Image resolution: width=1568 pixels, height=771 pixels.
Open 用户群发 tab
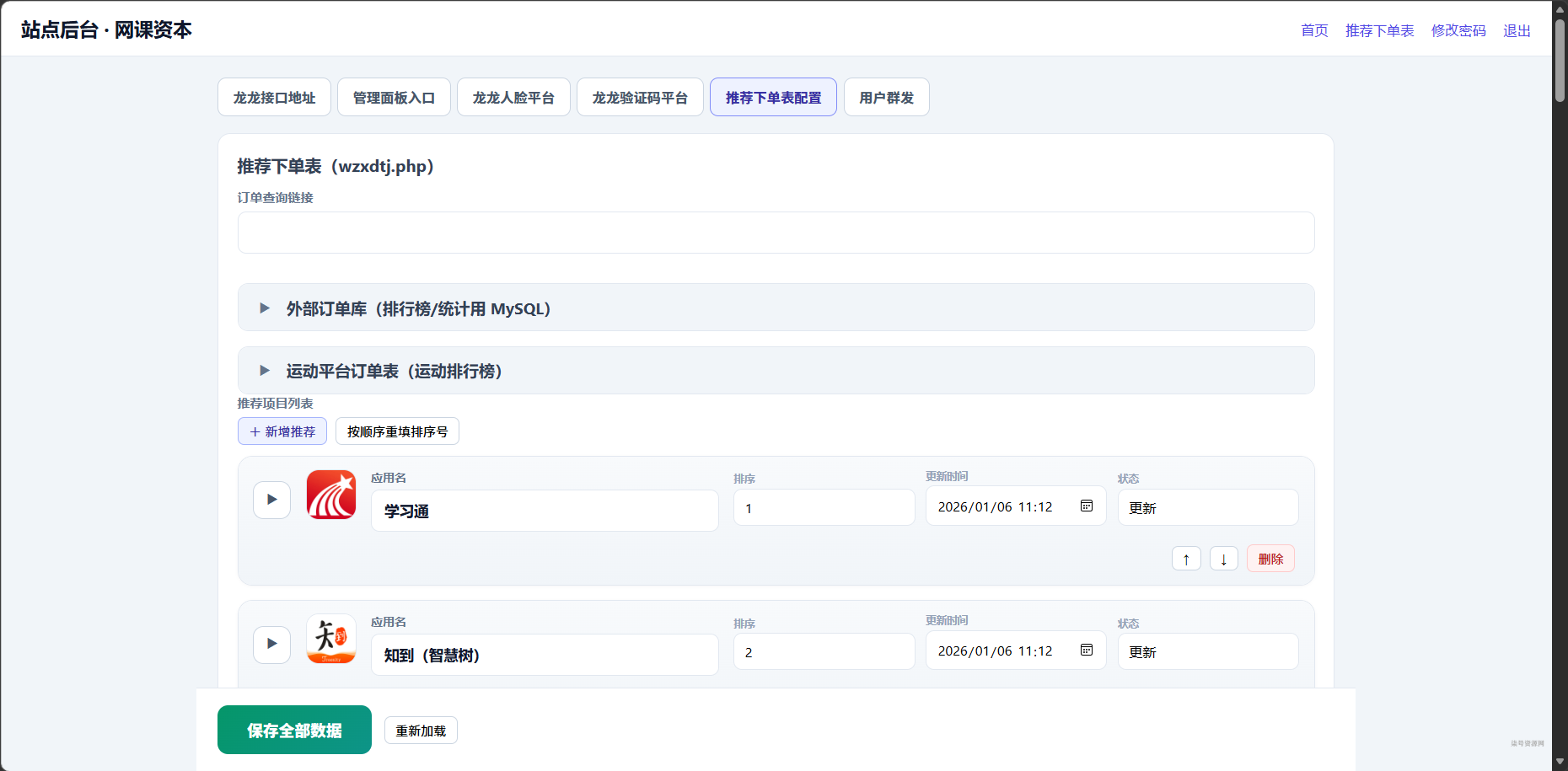point(886,97)
